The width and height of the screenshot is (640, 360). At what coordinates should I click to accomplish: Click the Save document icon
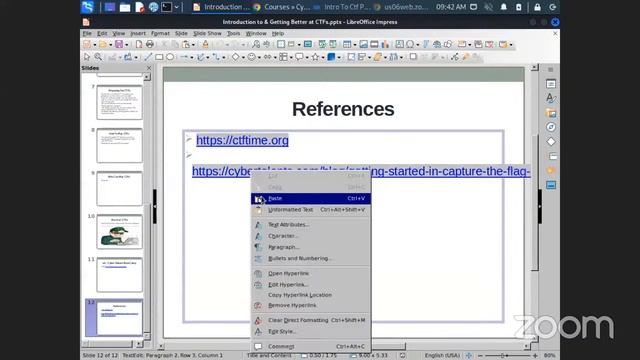tap(119, 44)
